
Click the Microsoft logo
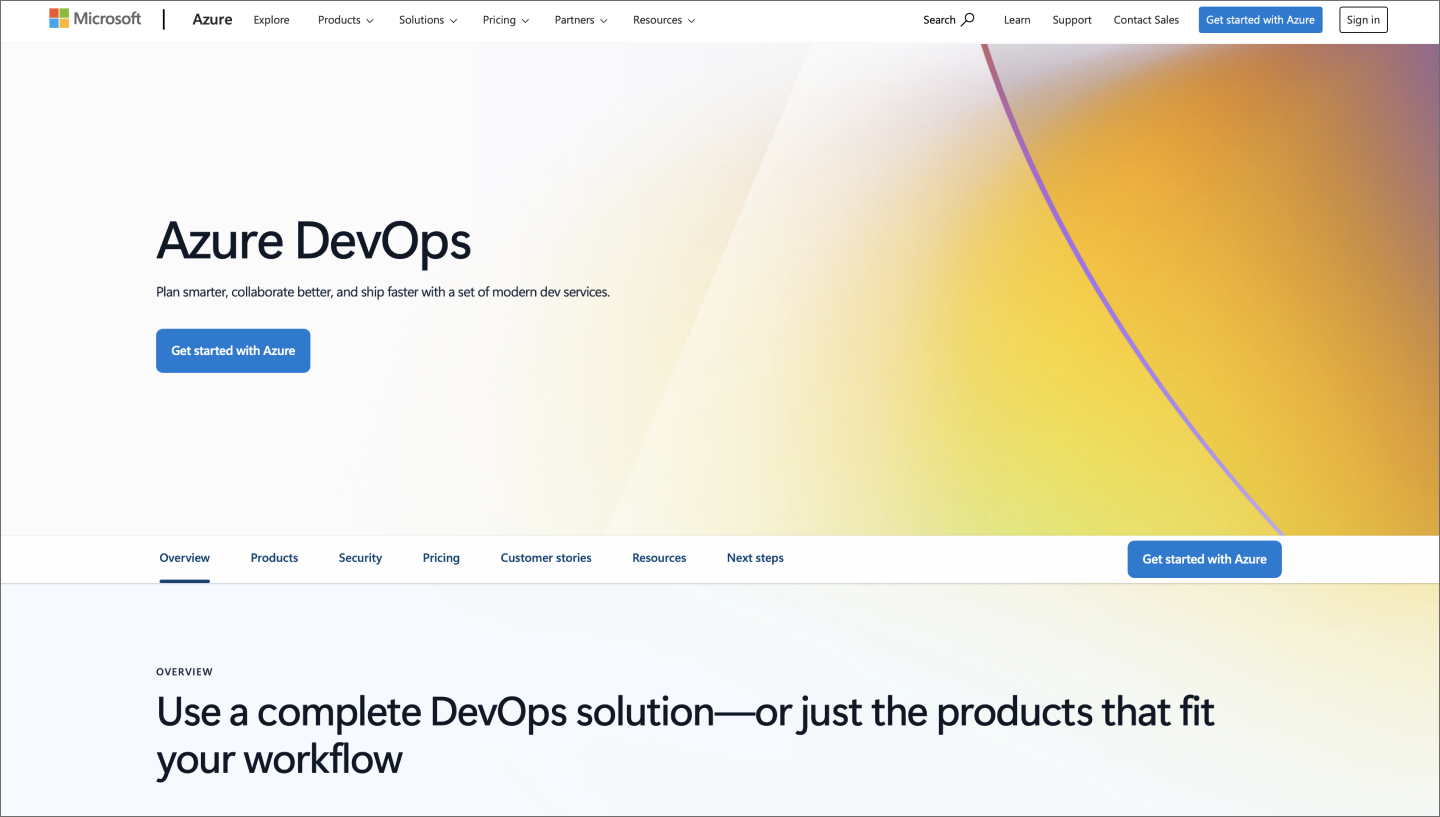pos(95,19)
